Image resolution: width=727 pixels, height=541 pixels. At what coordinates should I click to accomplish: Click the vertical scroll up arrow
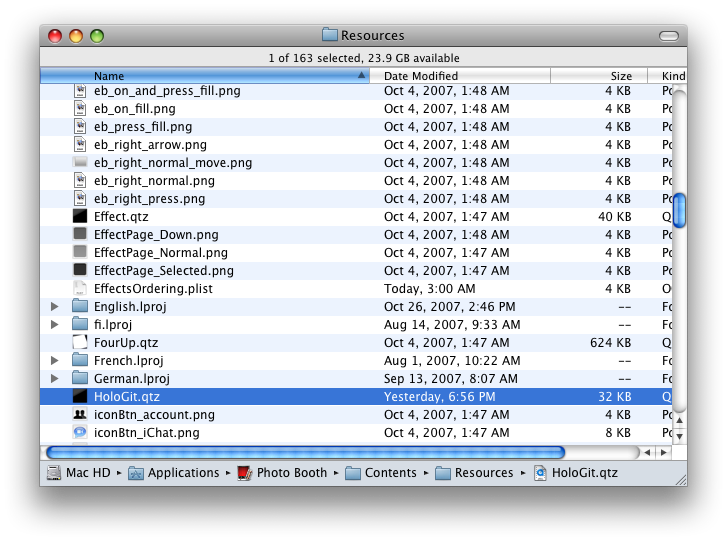679,420
